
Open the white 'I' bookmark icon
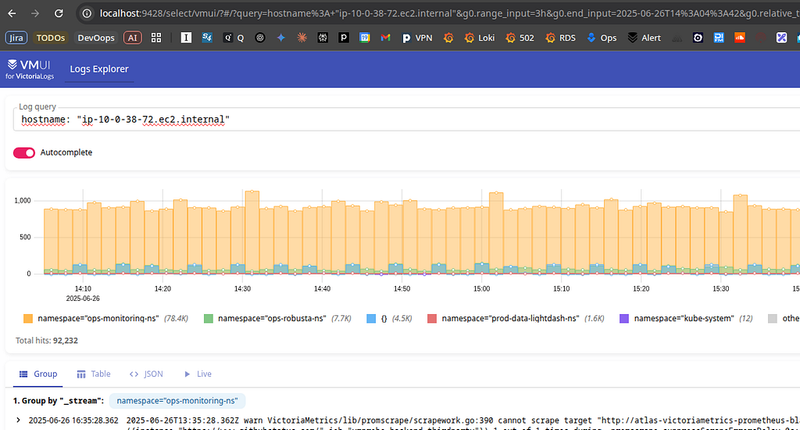pyautogui.click(x=186, y=38)
